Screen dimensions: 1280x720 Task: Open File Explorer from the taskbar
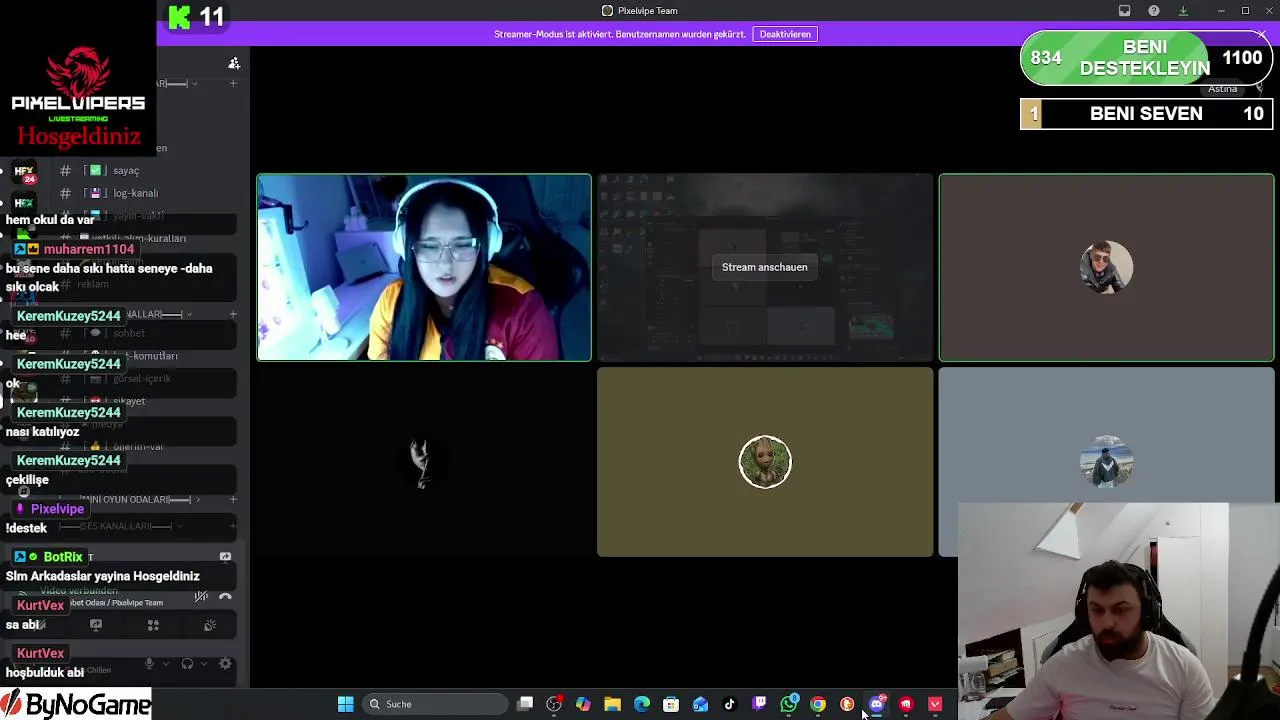tap(612, 704)
